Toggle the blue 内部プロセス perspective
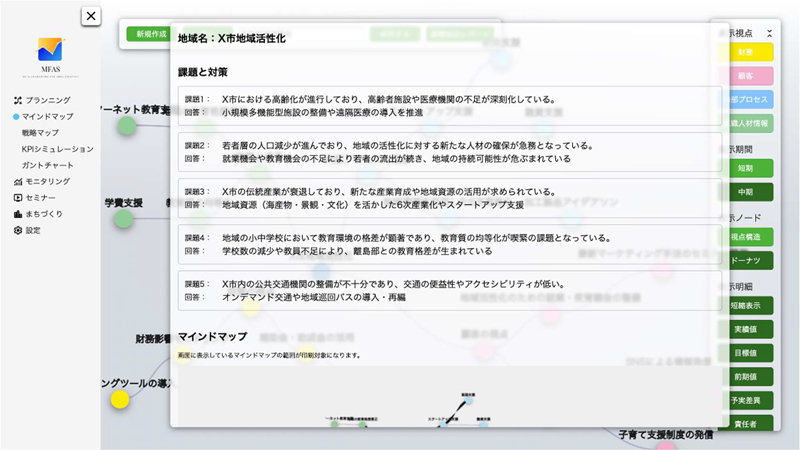The image size is (800, 450). click(745, 99)
